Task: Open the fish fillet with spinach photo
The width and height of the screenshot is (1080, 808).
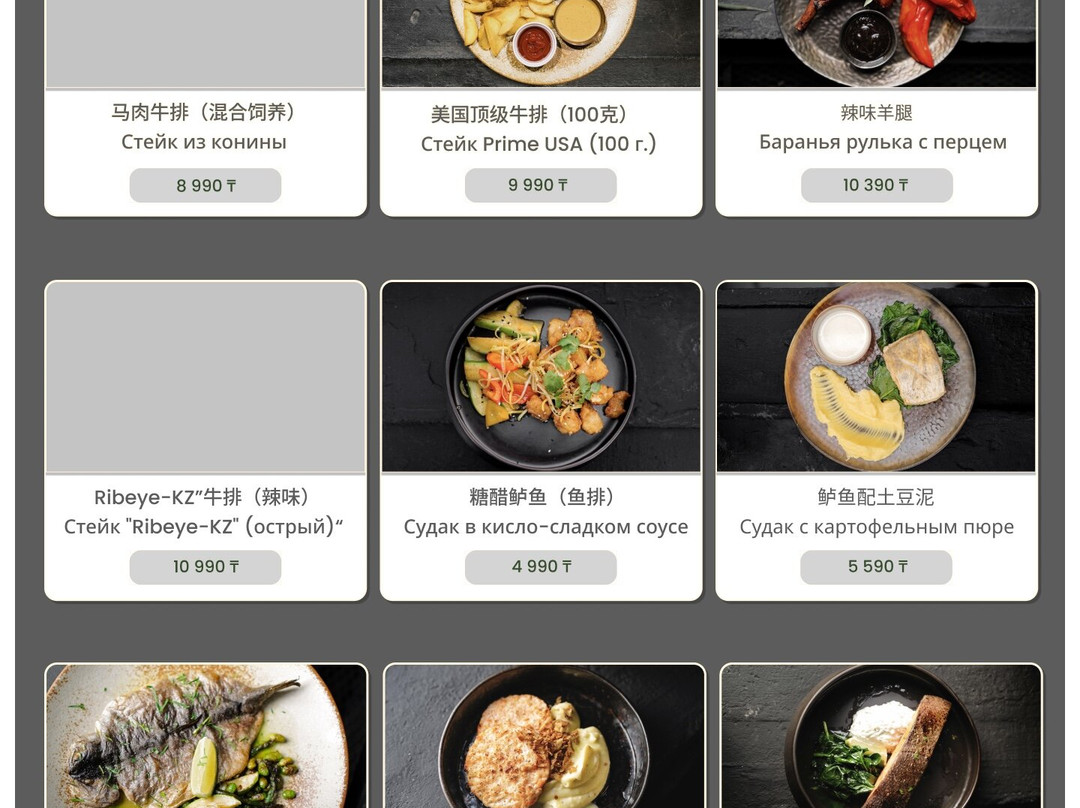Action: click(x=881, y=736)
